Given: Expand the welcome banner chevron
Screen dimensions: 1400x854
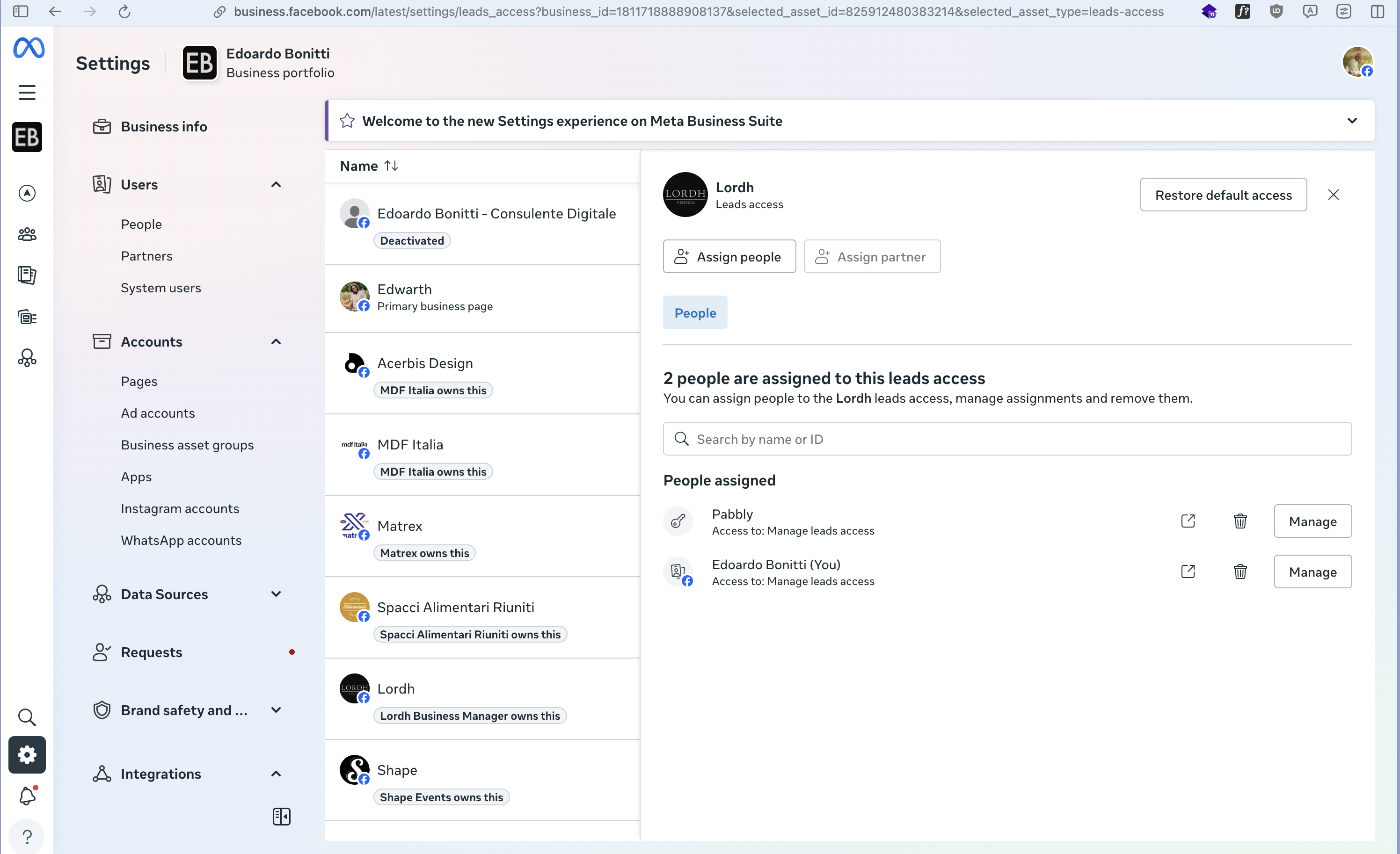Looking at the screenshot, I should [1352, 120].
